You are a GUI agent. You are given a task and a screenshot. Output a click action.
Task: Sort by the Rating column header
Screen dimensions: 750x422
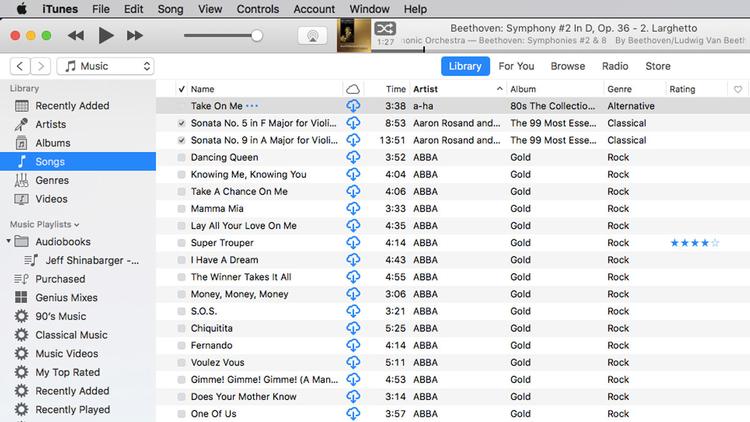[x=696, y=89]
